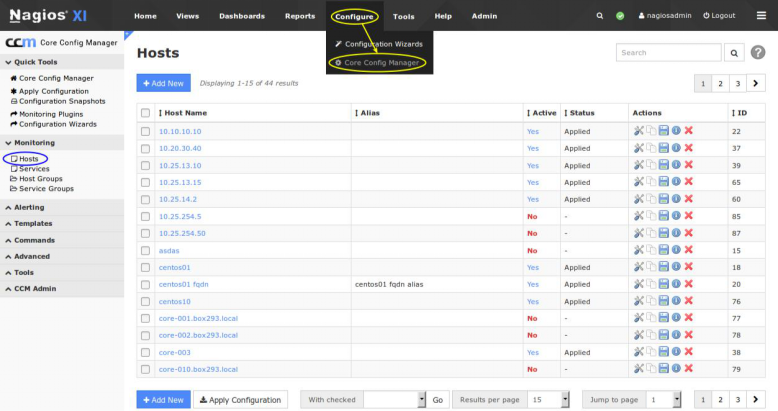Click the save icon for centos01 fqdn row

pyautogui.click(x=663, y=284)
